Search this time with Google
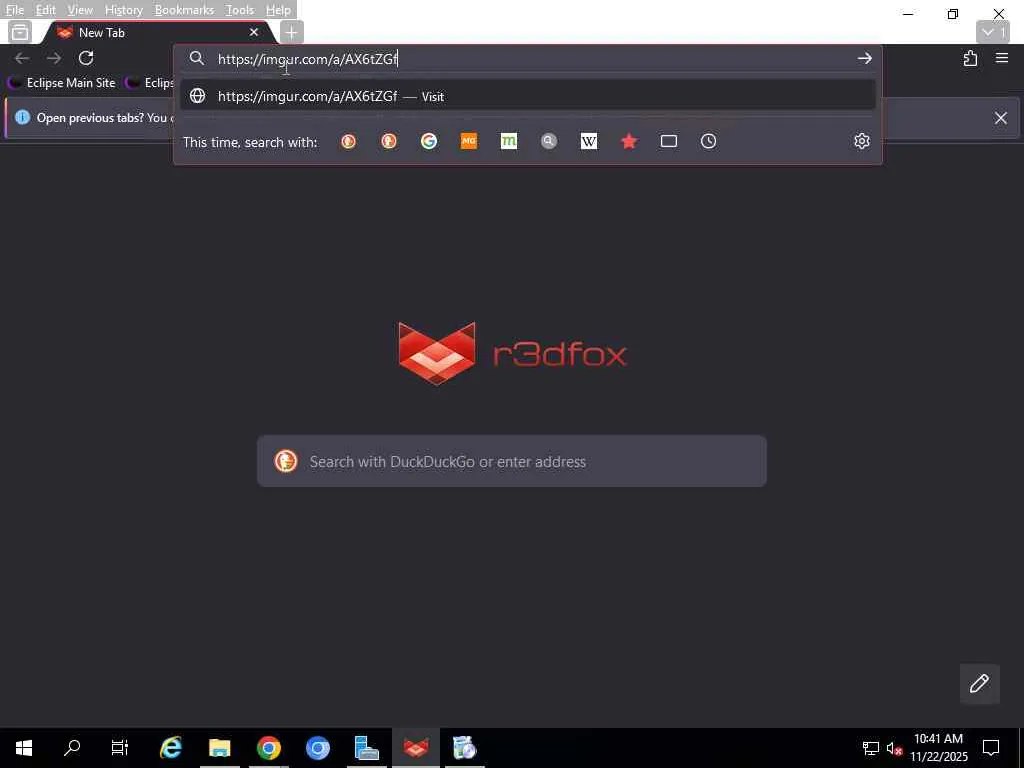1024x768 pixels. (x=428, y=141)
